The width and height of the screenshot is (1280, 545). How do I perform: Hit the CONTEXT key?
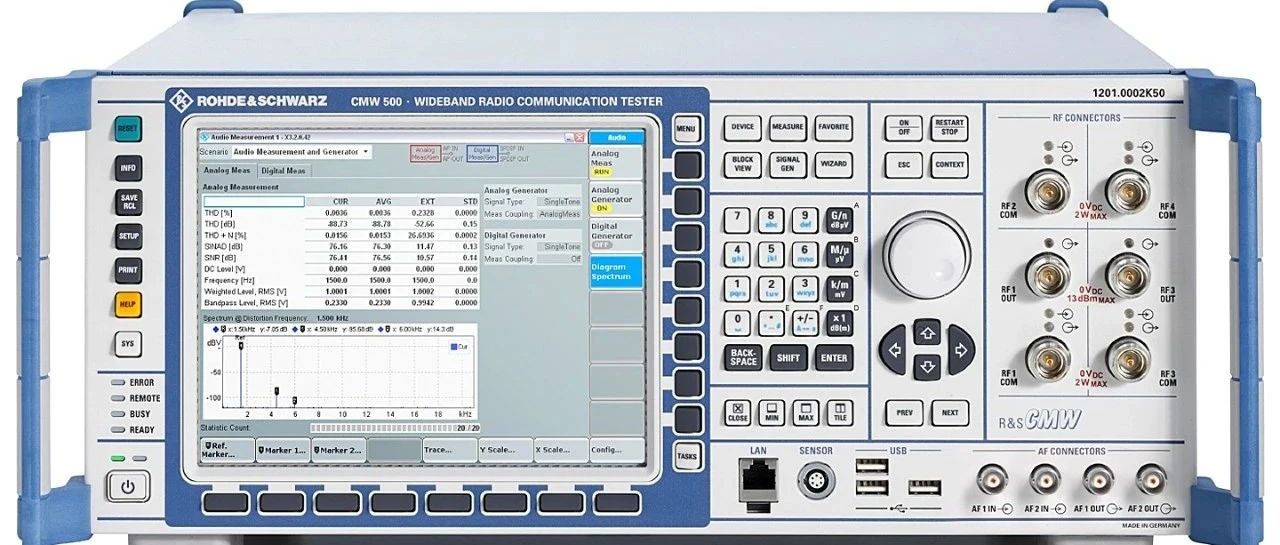[x=949, y=164]
